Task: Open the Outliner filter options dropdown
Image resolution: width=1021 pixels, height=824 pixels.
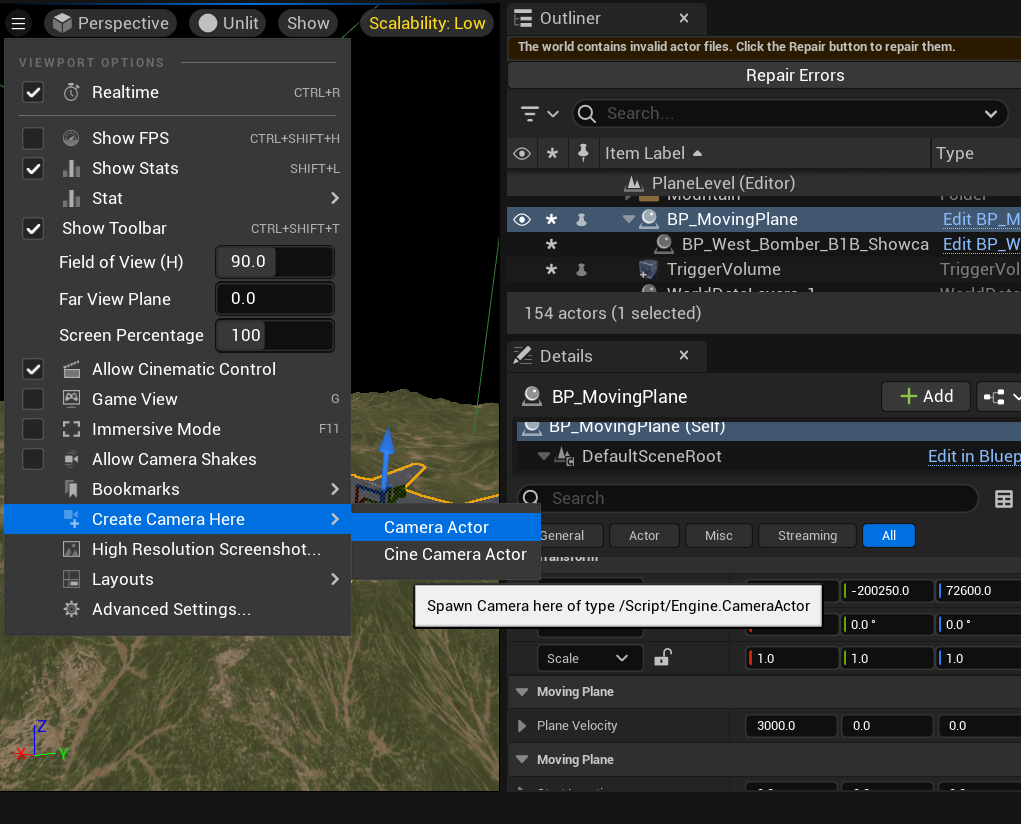Action: tap(540, 114)
